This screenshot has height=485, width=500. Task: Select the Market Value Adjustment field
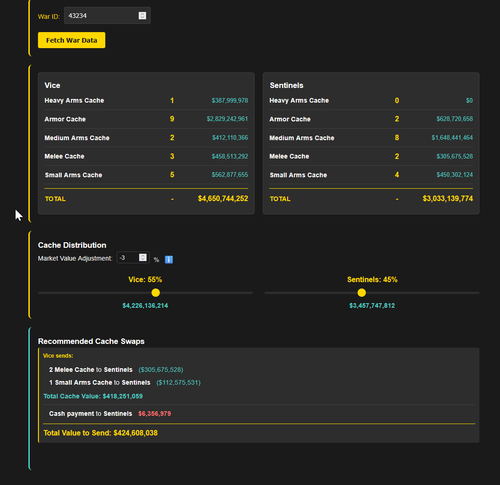133,258
